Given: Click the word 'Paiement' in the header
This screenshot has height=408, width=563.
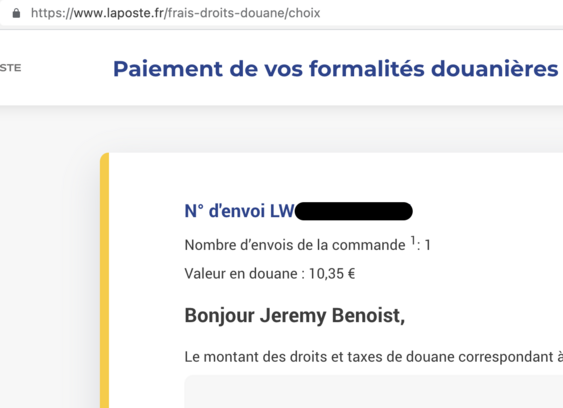Looking at the screenshot, I should coord(168,69).
